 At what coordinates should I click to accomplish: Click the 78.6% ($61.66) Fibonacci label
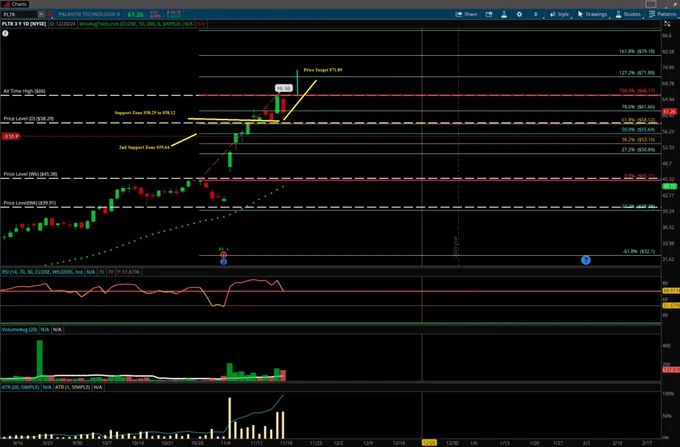pyautogui.click(x=638, y=107)
